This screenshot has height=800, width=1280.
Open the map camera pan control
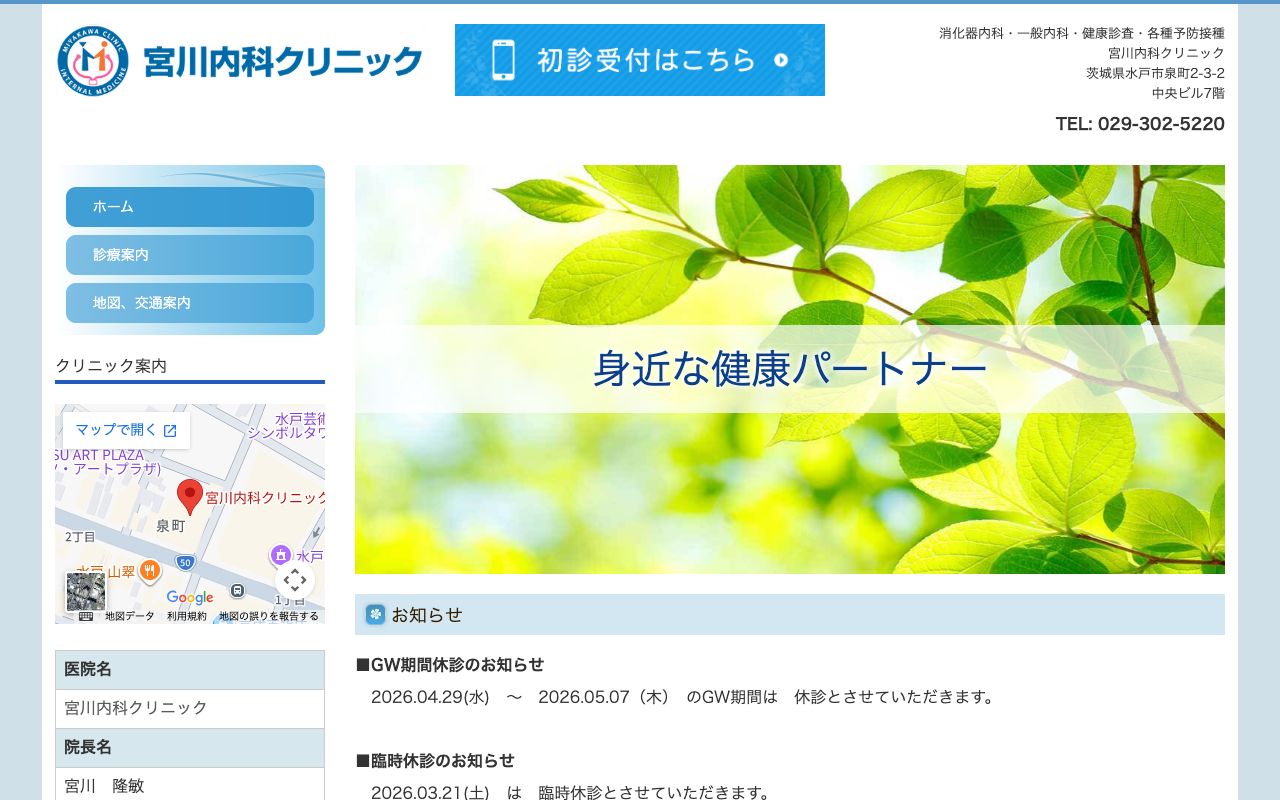[295, 580]
